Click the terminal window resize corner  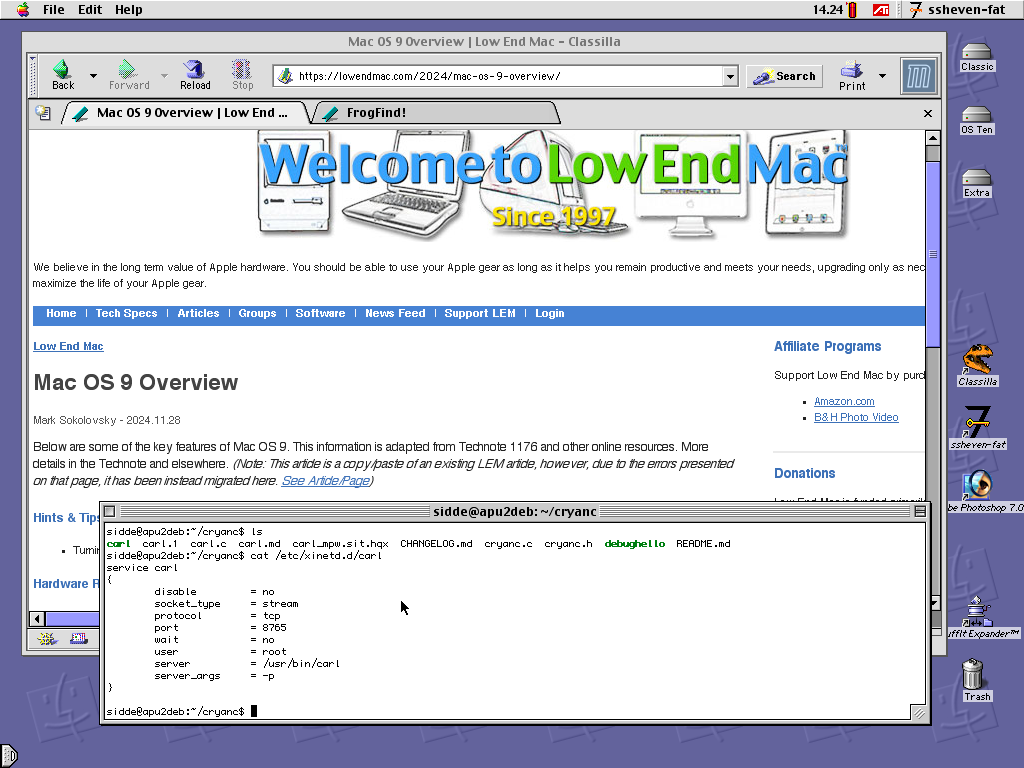[x=919, y=712]
